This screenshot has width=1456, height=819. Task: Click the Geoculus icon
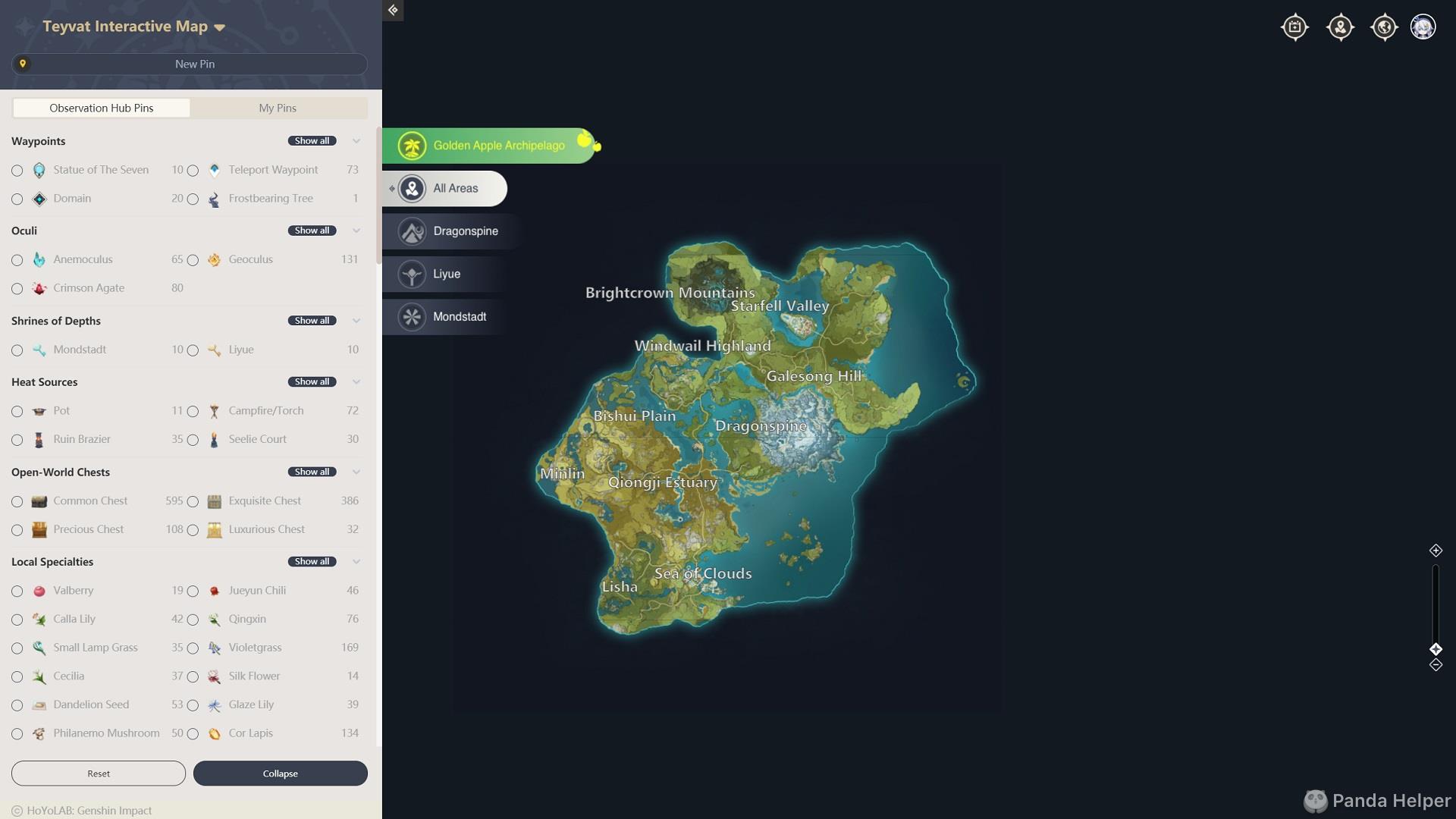pos(215,260)
